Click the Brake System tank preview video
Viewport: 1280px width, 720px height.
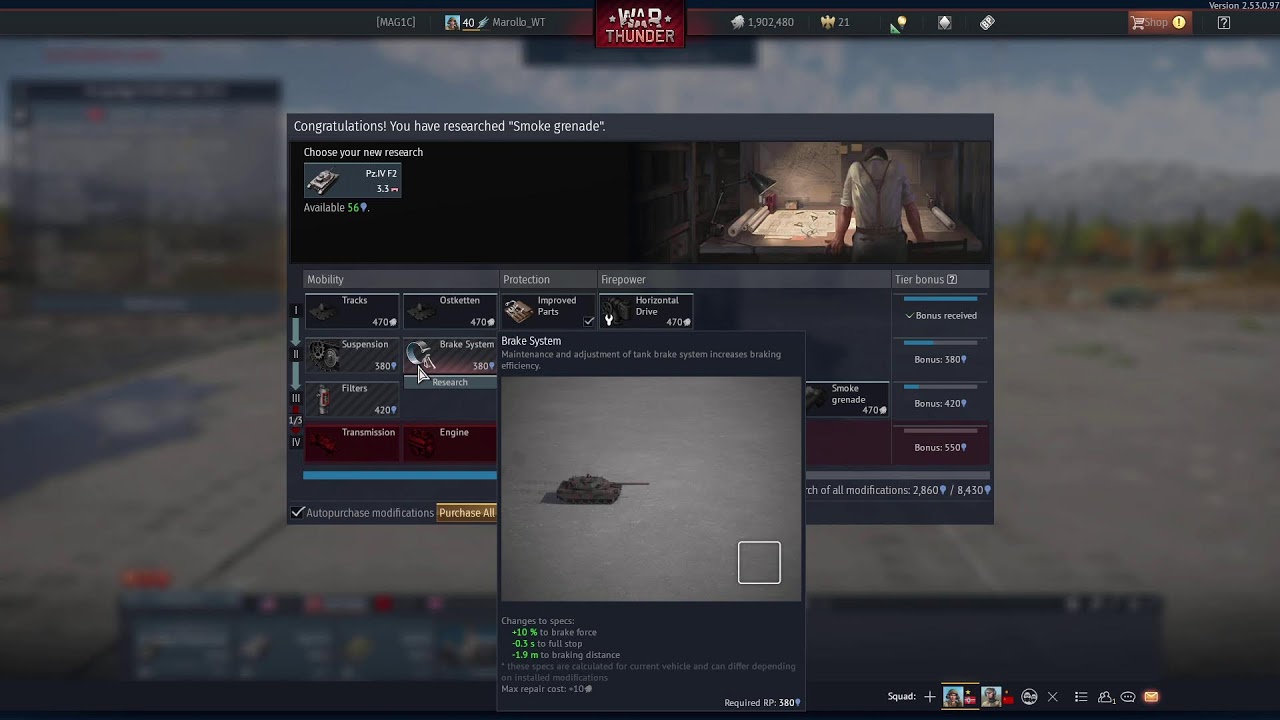(x=651, y=489)
